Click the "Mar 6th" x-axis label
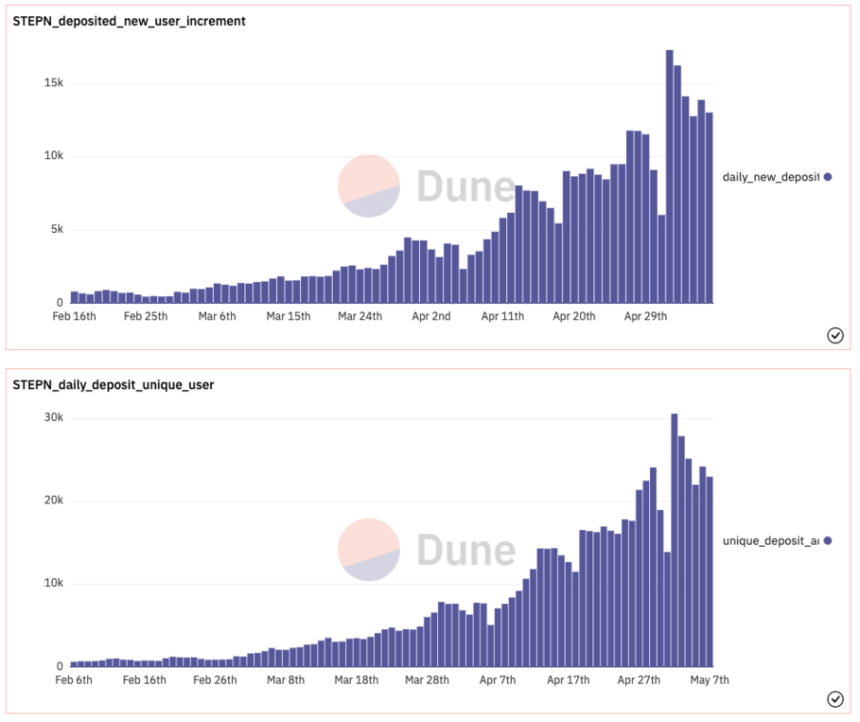This screenshot has height=722, width=860. coord(217,317)
